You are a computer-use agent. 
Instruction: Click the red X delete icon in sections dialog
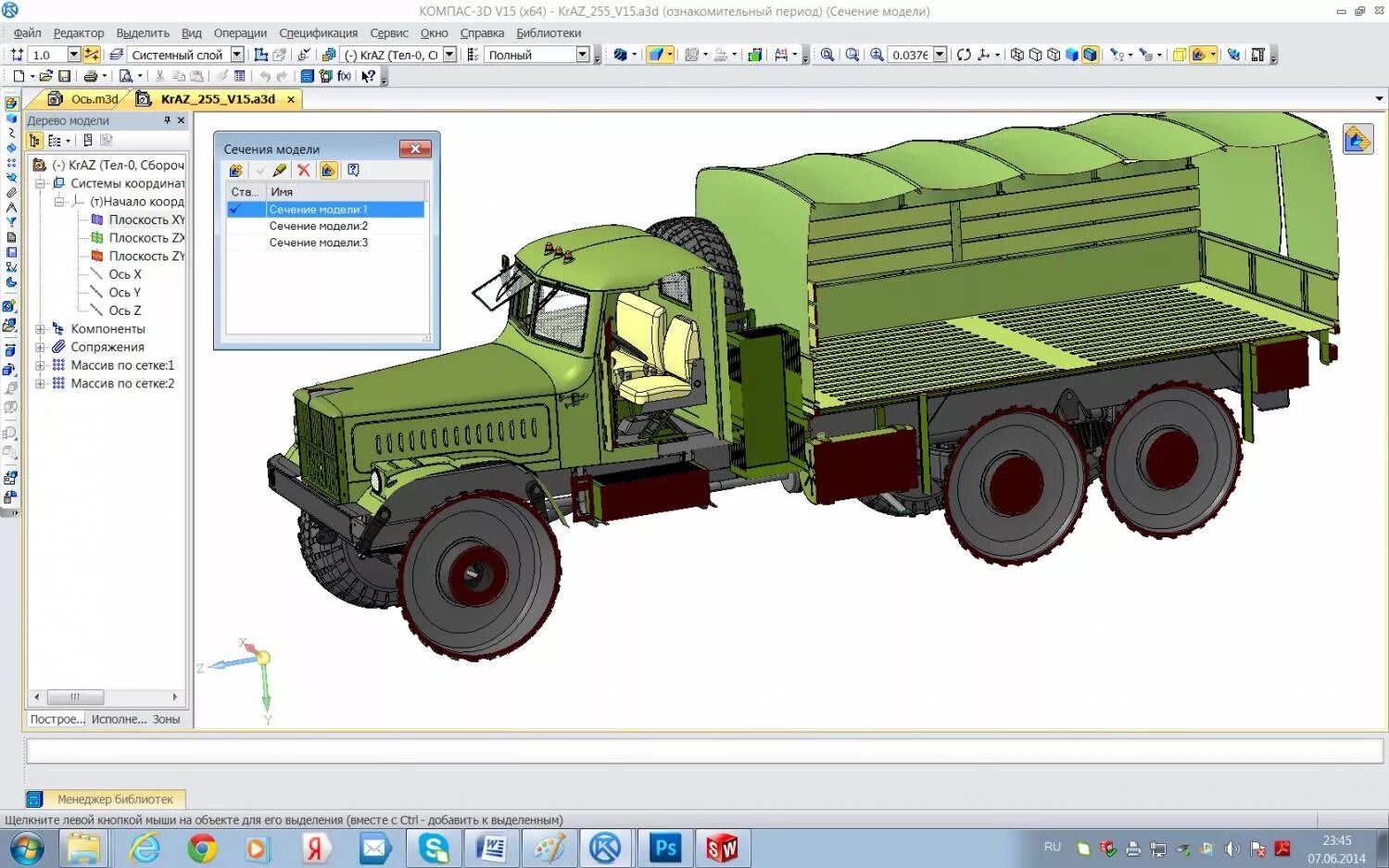pyautogui.click(x=303, y=170)
